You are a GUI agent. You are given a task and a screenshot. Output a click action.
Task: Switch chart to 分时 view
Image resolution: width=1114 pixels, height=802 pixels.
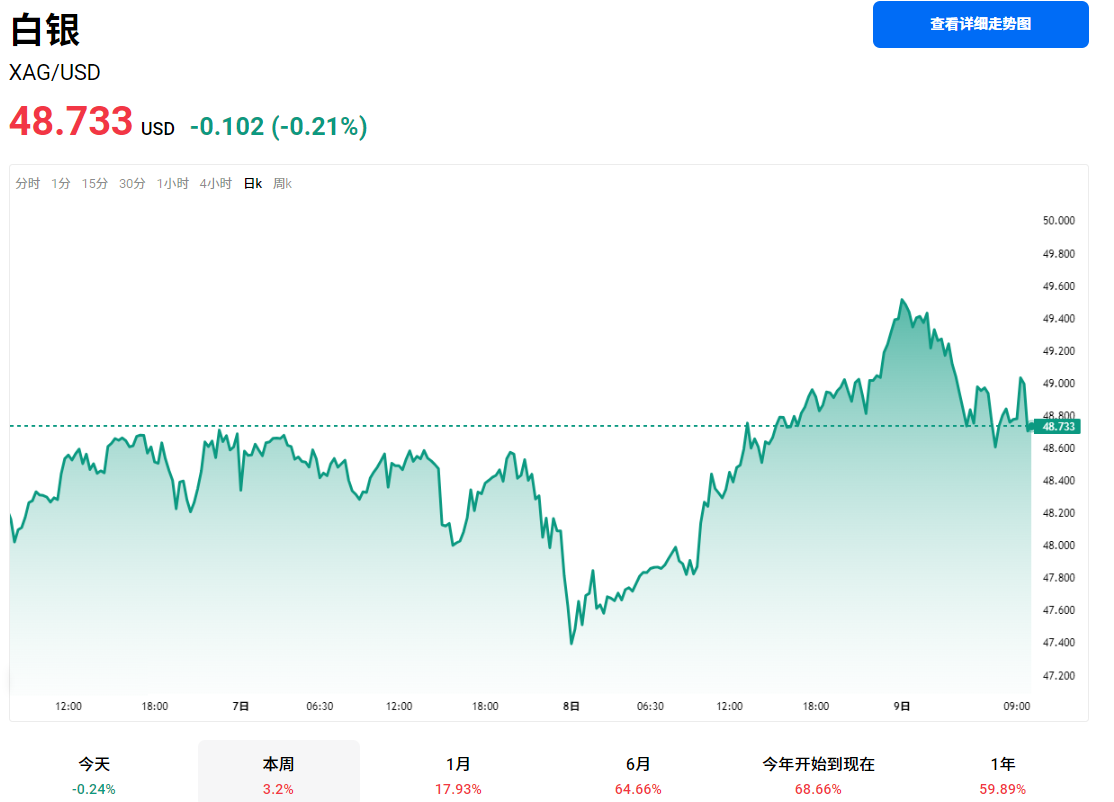pyautogui.click(x=28, y=184)
